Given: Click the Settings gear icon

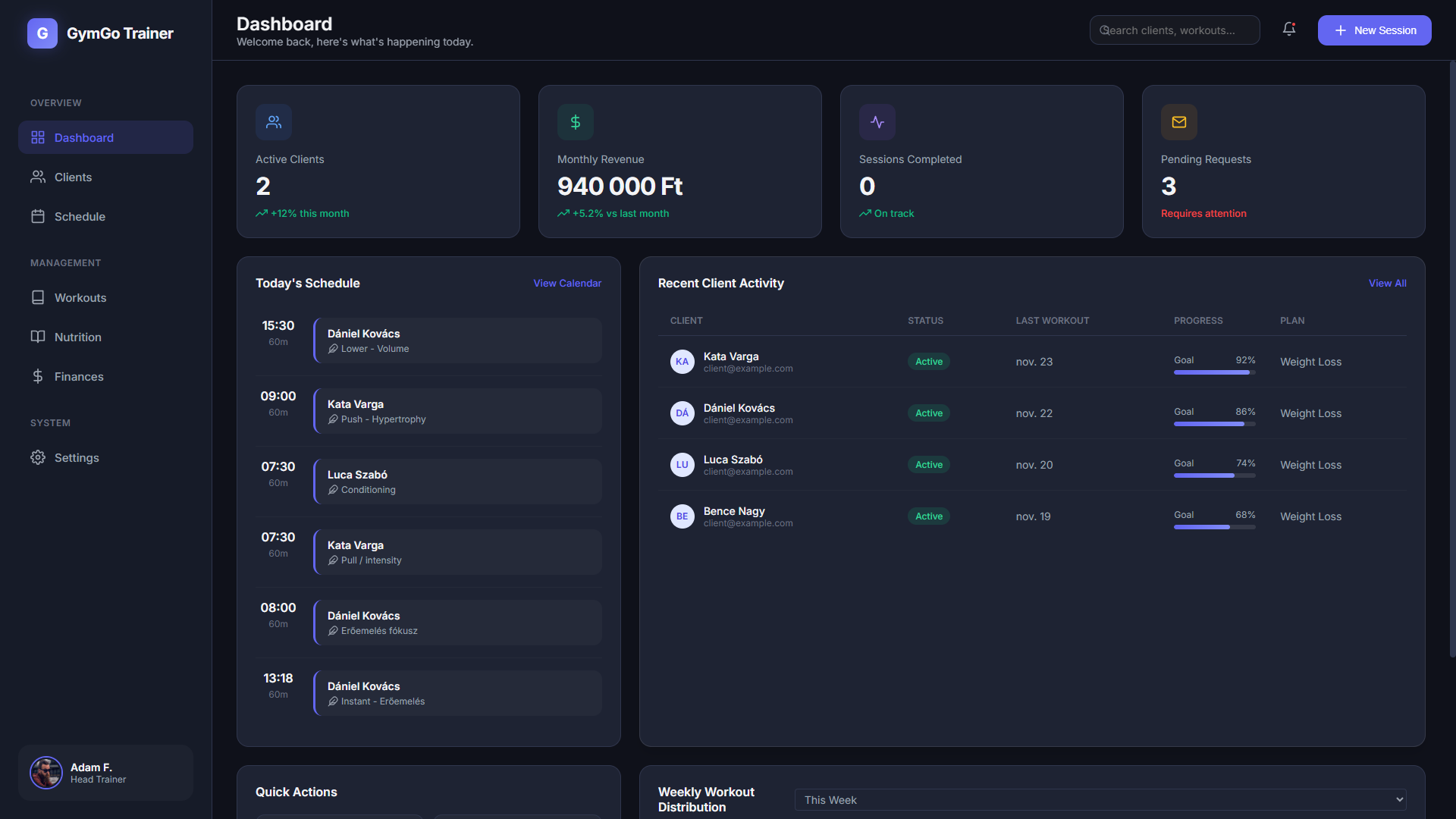Looking at the screenshot, I should click(x=38, y=457).
